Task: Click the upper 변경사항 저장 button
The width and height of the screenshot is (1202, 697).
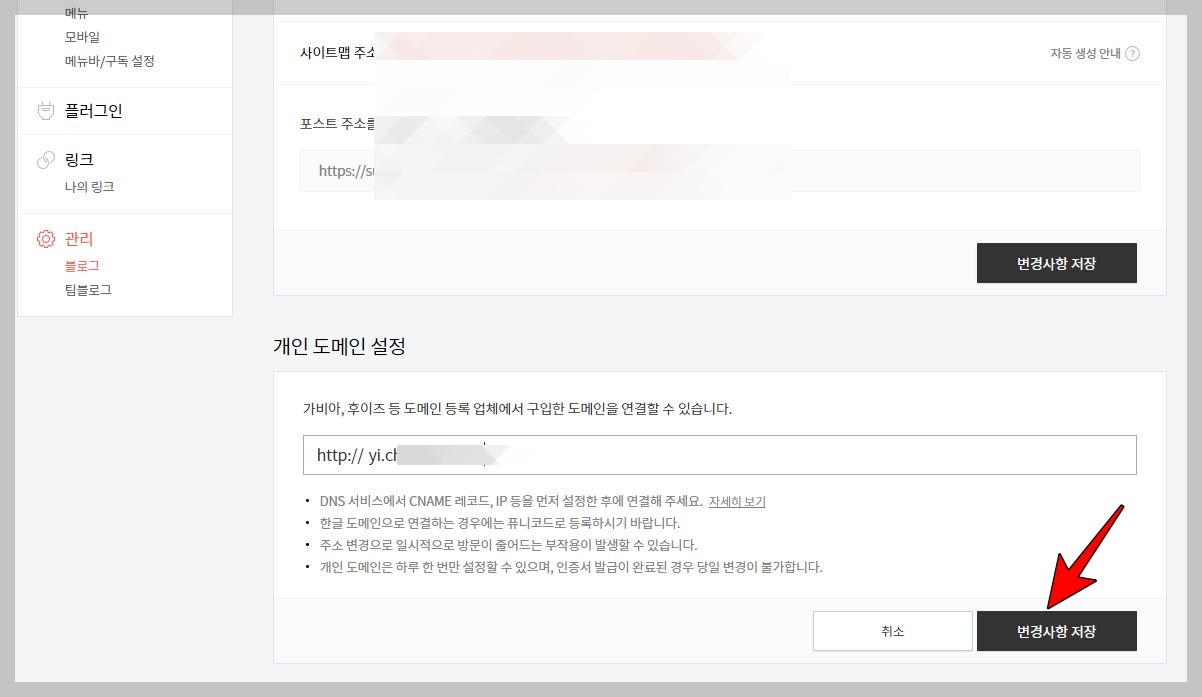Action: tap(1056, 263)
